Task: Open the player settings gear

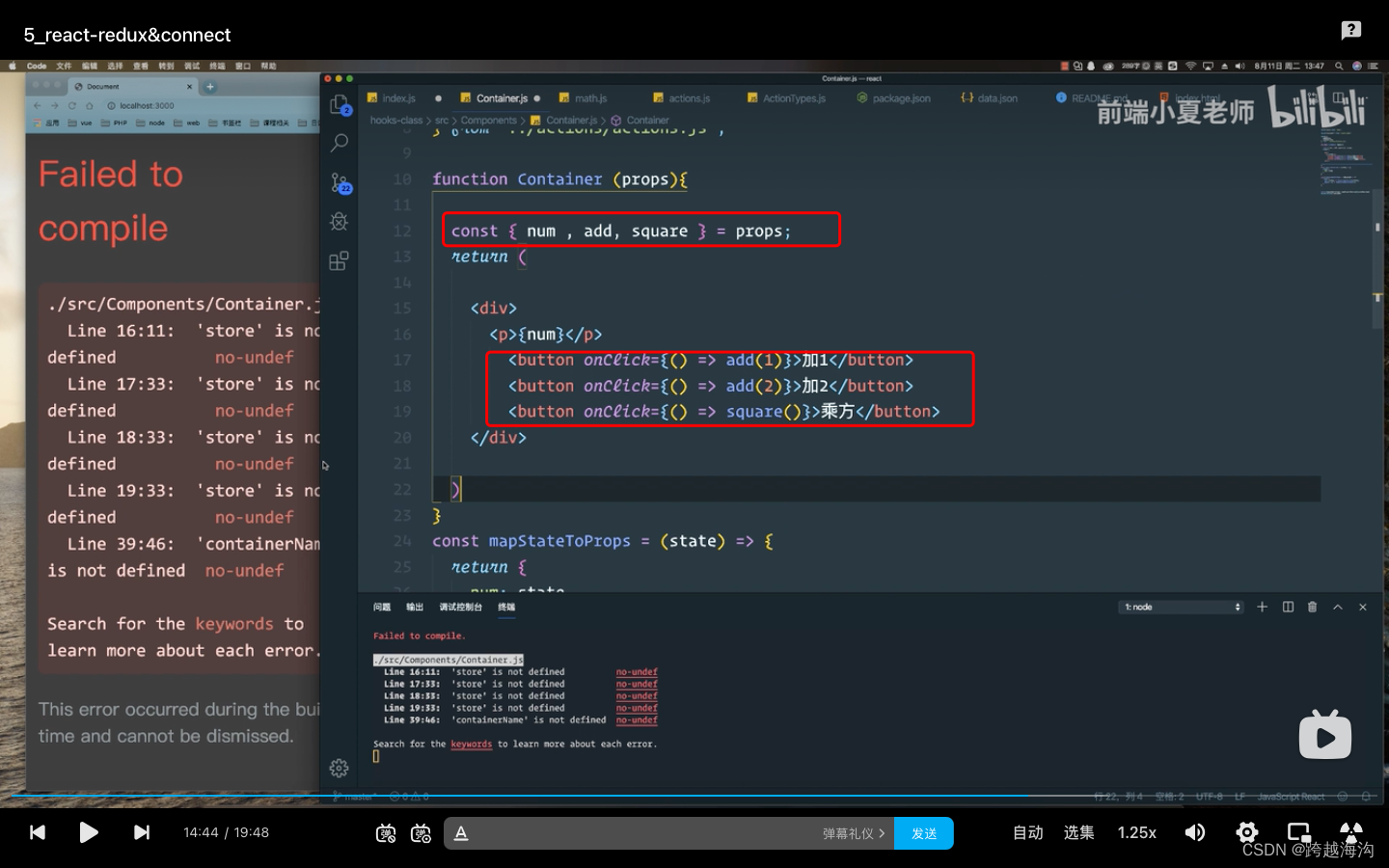Action: [1247, 832]
